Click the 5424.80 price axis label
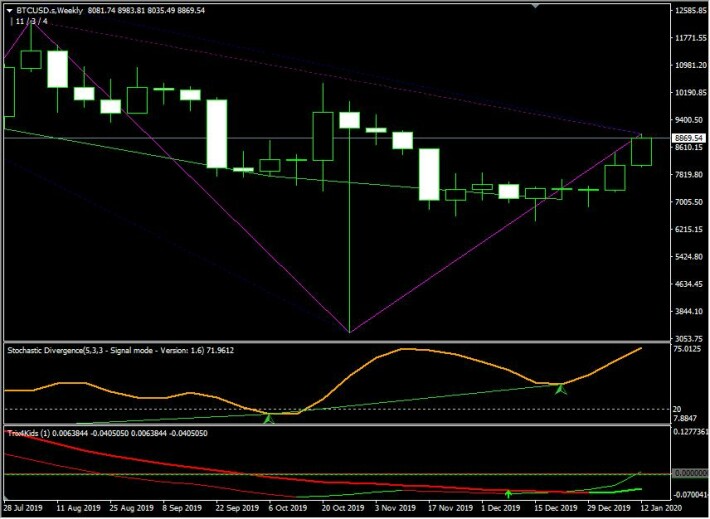Screen dimensions: 710x519 pyautogui.click(x=690, y=257)
